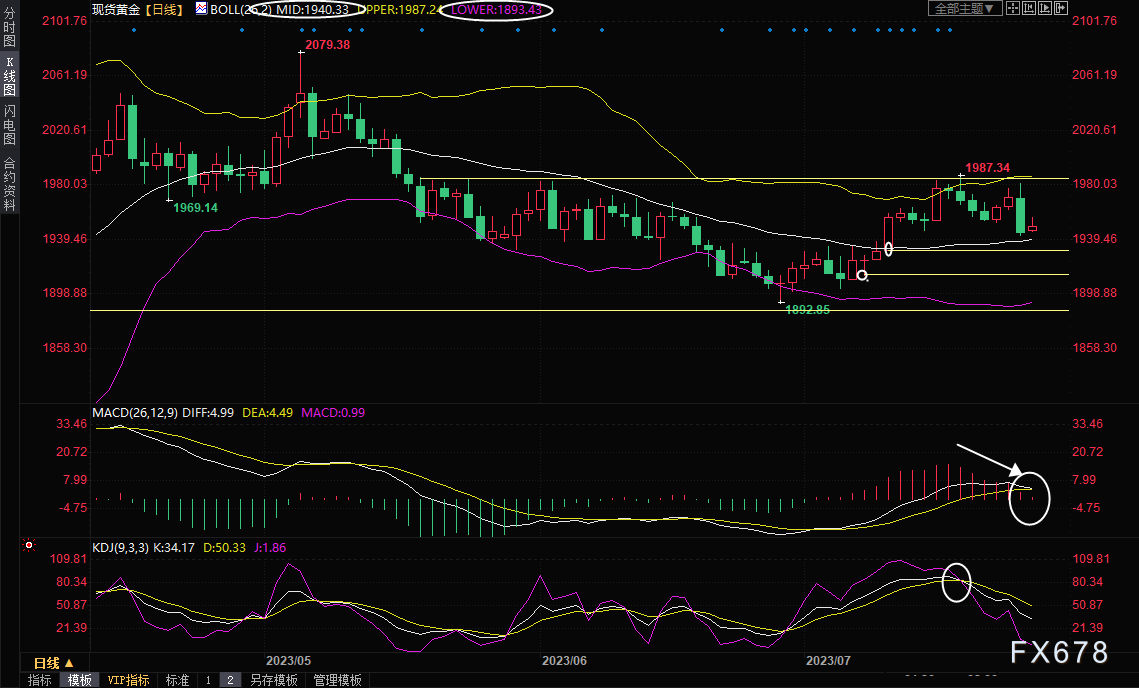The image size is (1139, 688).
Task: Click 另存模板 to save template
Action: [274, 680]
